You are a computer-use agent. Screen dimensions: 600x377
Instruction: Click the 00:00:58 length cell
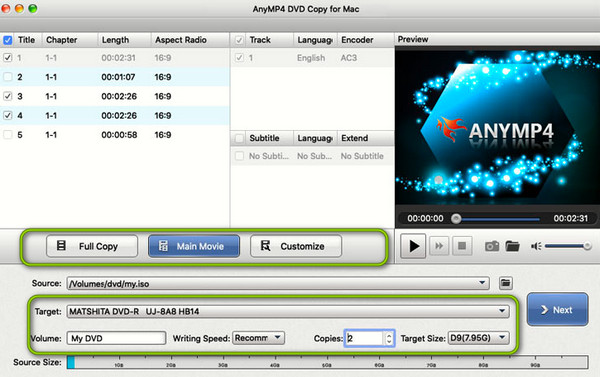pos(119,135)
